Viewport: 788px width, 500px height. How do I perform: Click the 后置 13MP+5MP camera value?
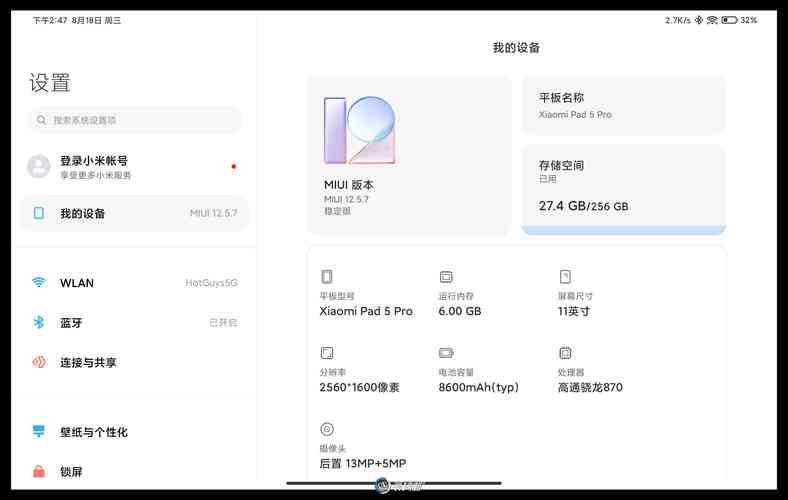tap(363, 463)
